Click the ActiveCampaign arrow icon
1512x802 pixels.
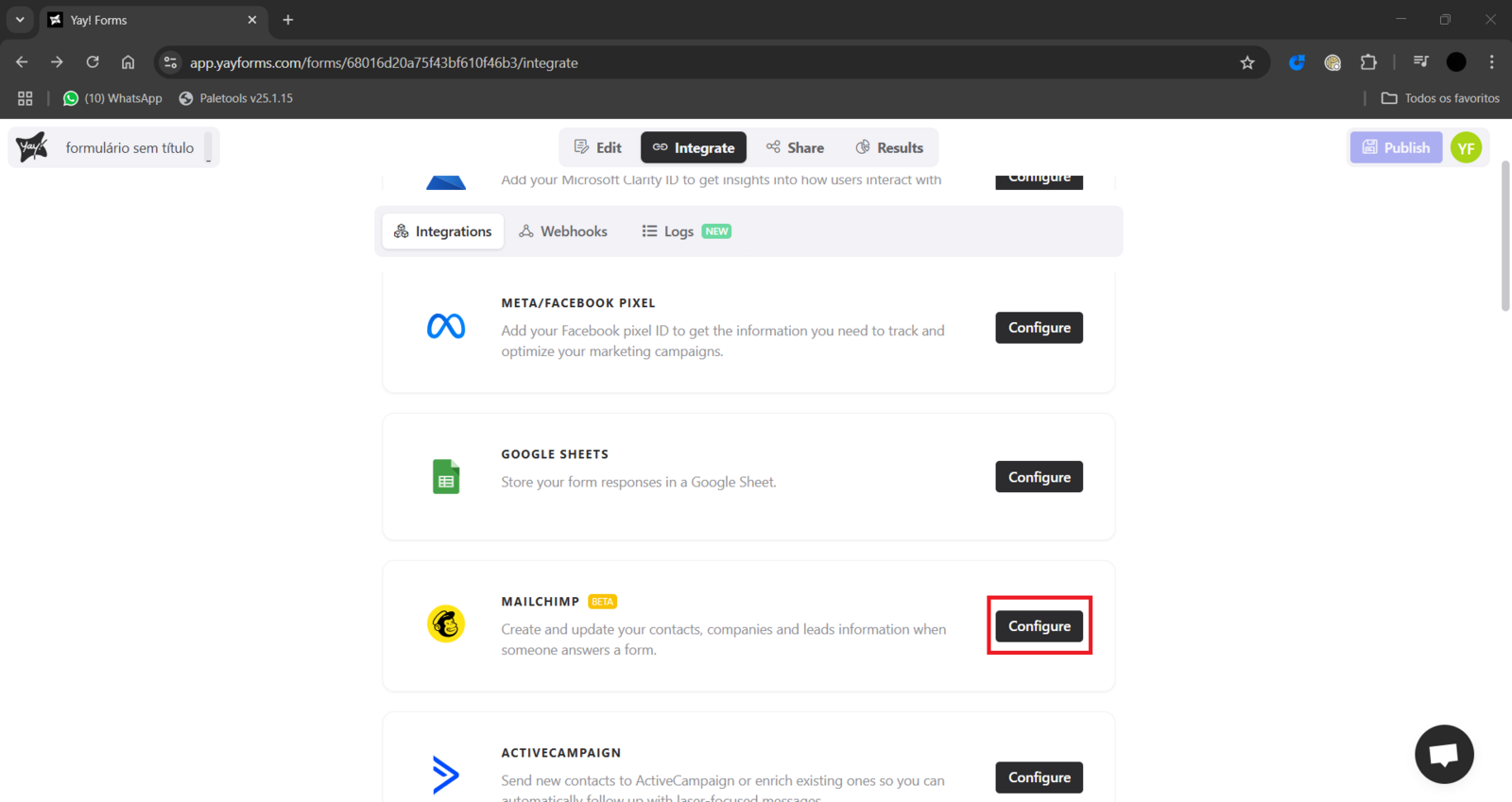(446, 775)
